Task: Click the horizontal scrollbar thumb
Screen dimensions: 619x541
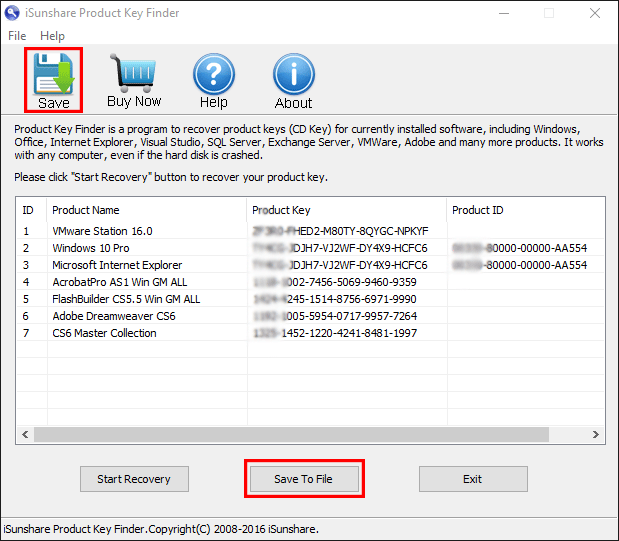Action: (291, 434)
